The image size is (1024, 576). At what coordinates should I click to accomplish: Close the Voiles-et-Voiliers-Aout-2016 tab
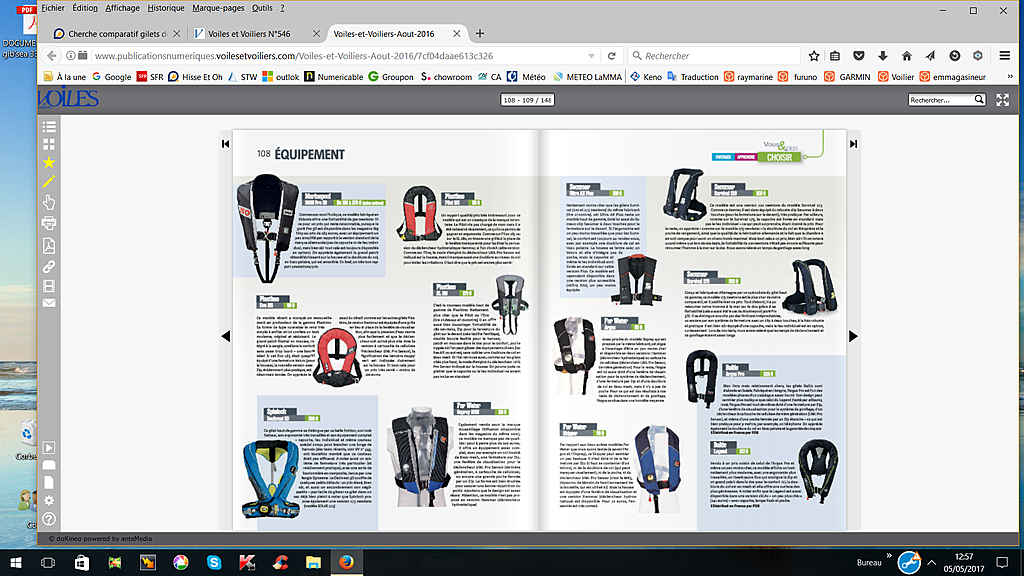click(x=456, y=34)
